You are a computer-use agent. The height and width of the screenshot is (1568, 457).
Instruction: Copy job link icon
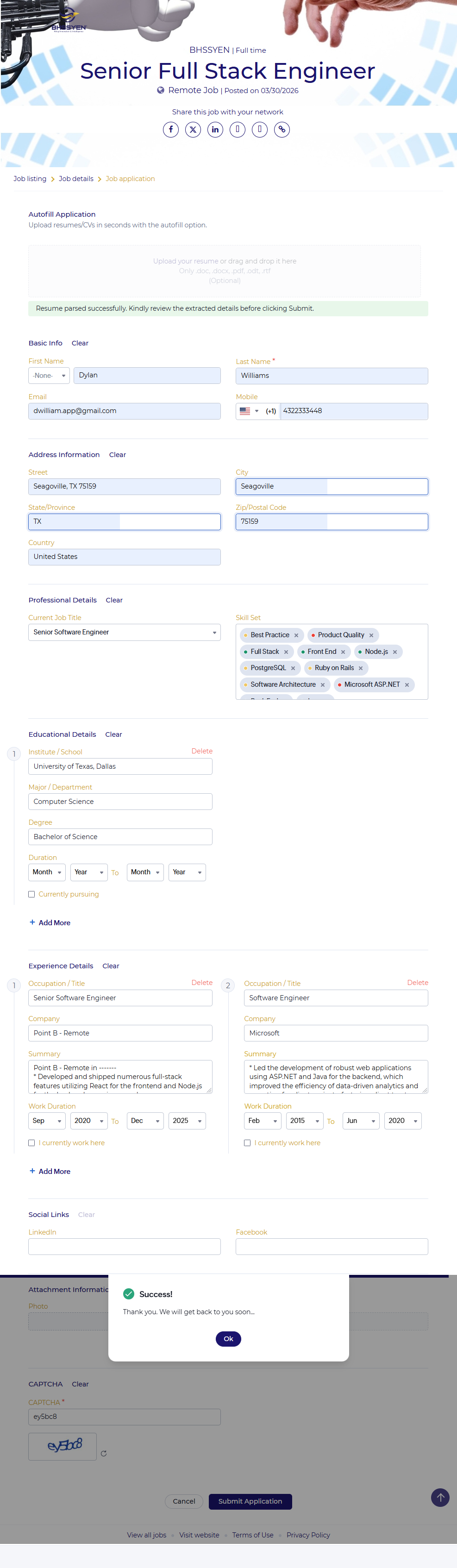[282, 130]
